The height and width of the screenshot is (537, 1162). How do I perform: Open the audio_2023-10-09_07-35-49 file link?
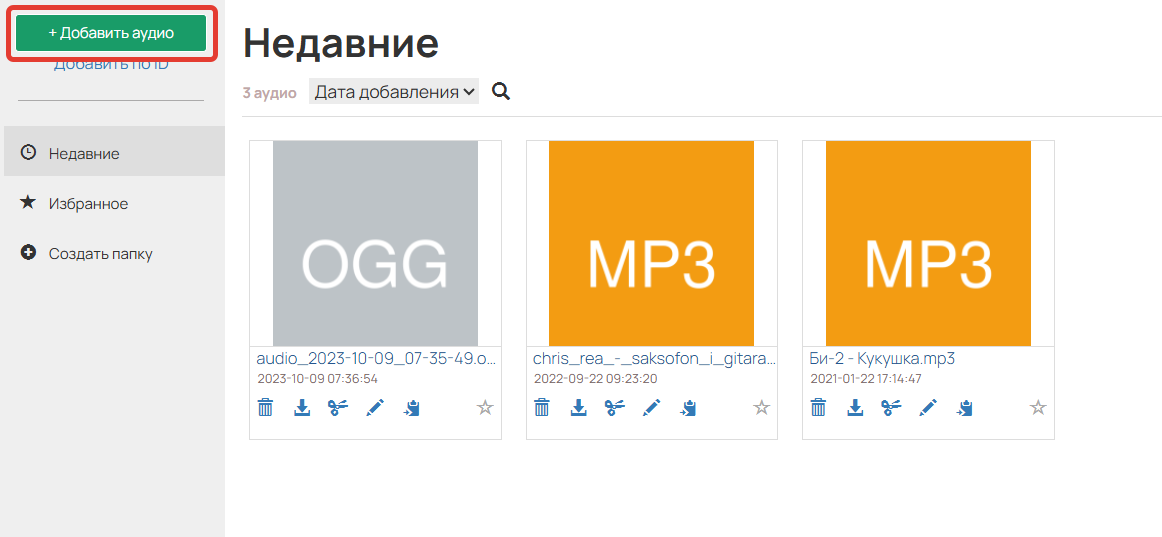coord(376,359)
